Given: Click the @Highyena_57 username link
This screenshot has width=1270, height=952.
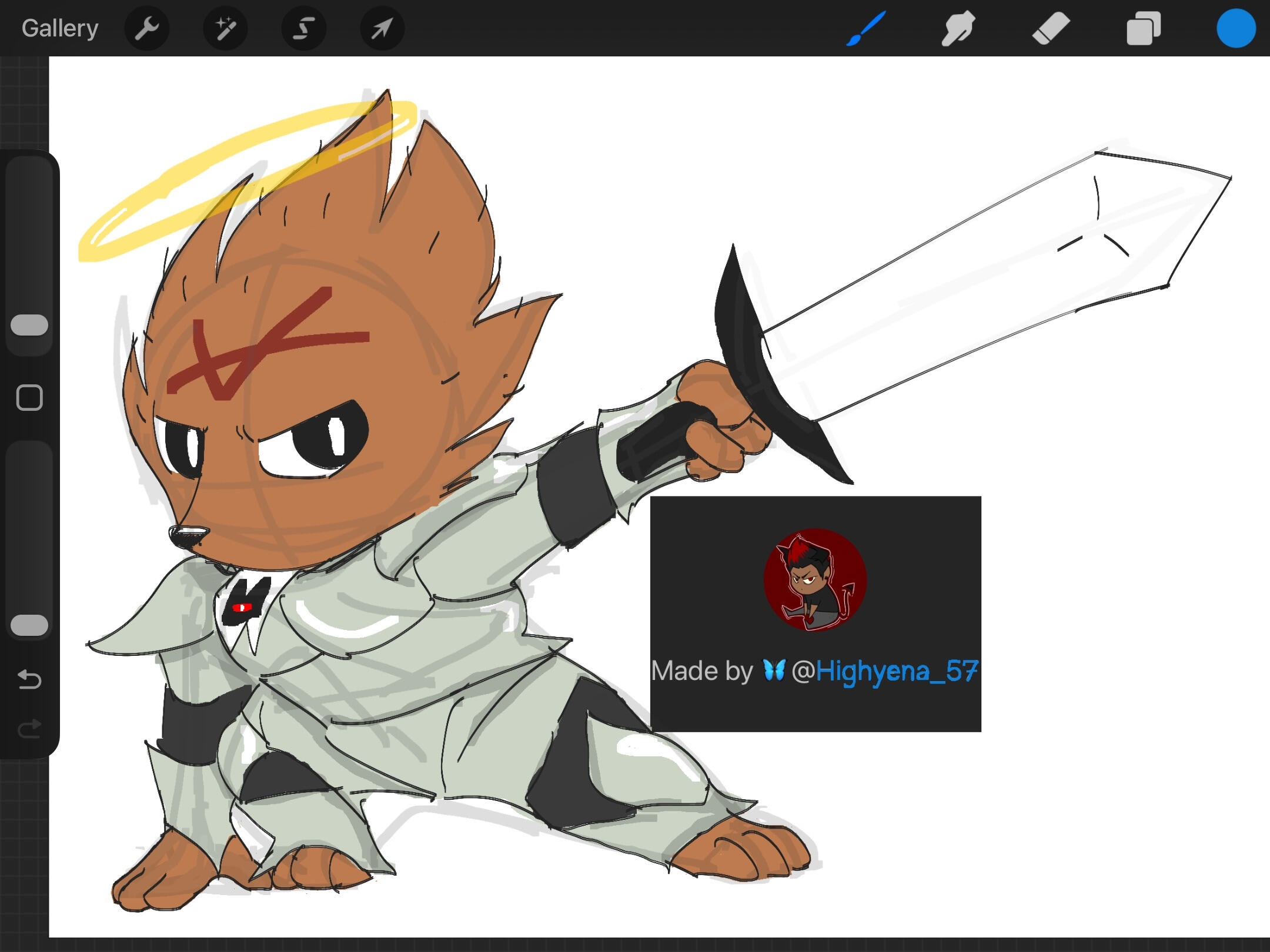Looking at the screenshot, I should click(896, 671).
